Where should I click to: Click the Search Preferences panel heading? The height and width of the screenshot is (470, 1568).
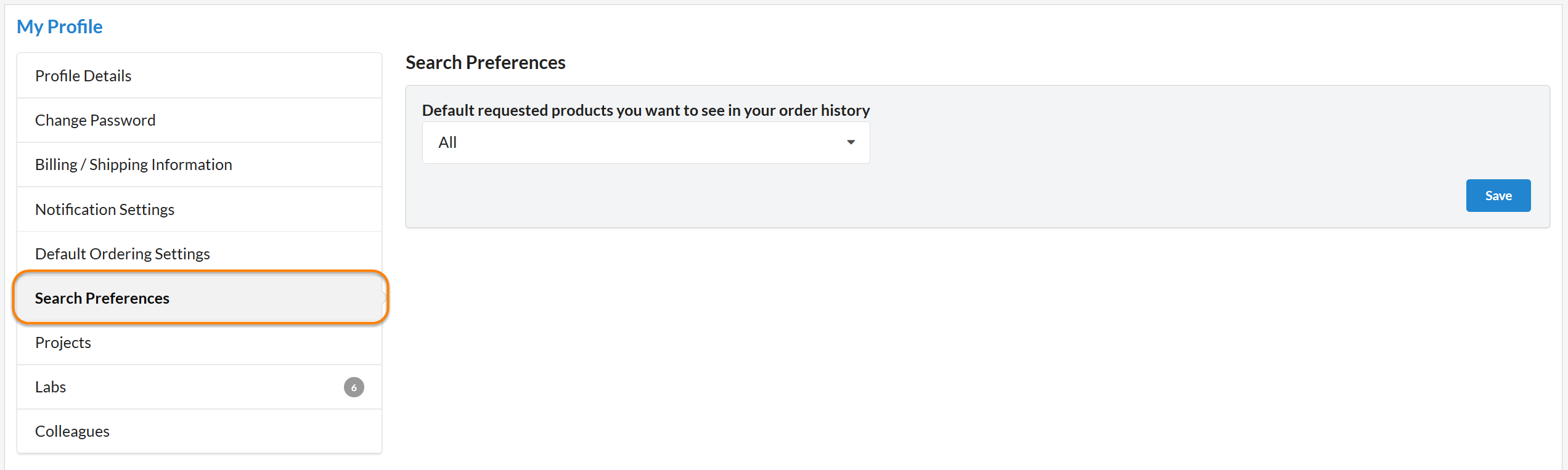pyautogui.click(x=485, y=62)
